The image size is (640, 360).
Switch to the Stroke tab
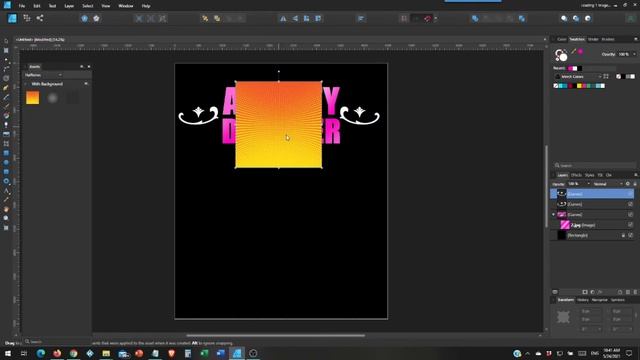(x=593, y=39)
